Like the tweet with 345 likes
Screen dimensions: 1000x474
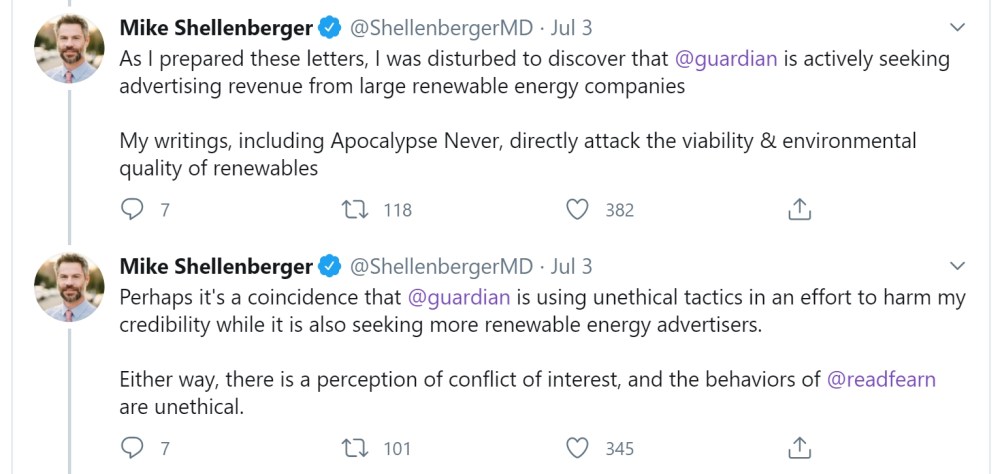(577, 447)
